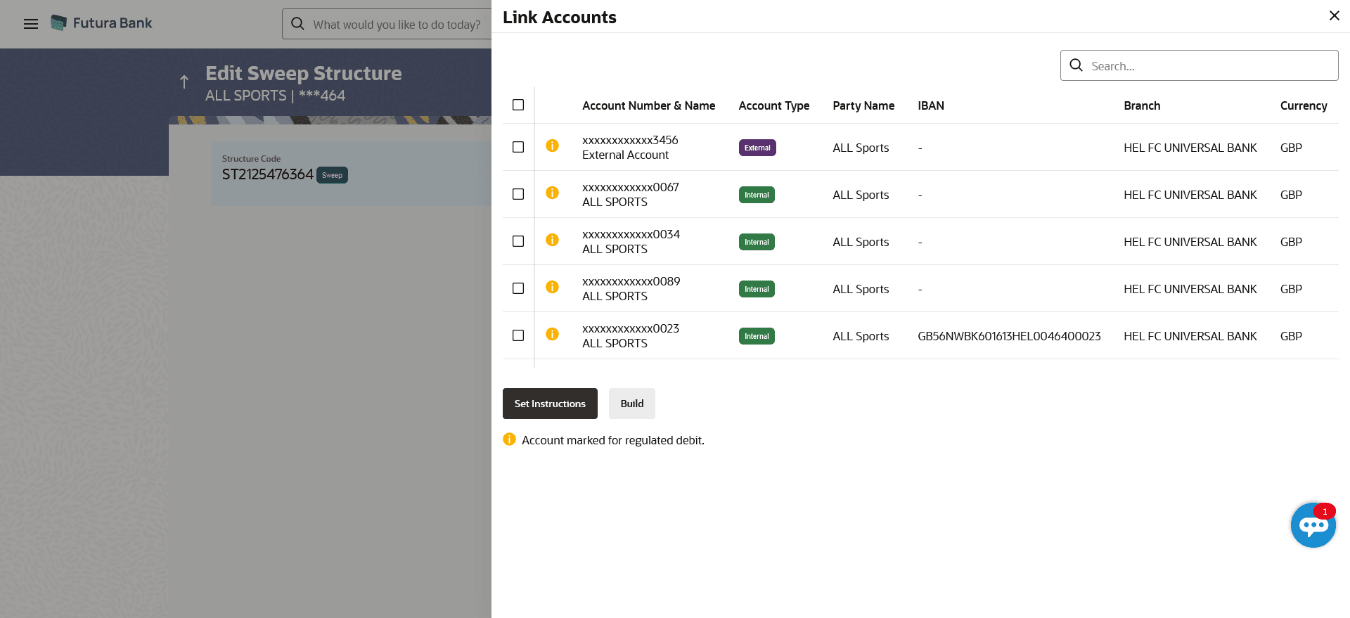The width and height of the screenshot is (1350, 618).
Task: Open the hamburger navigation menu
Action: click(x=31, y=23)
